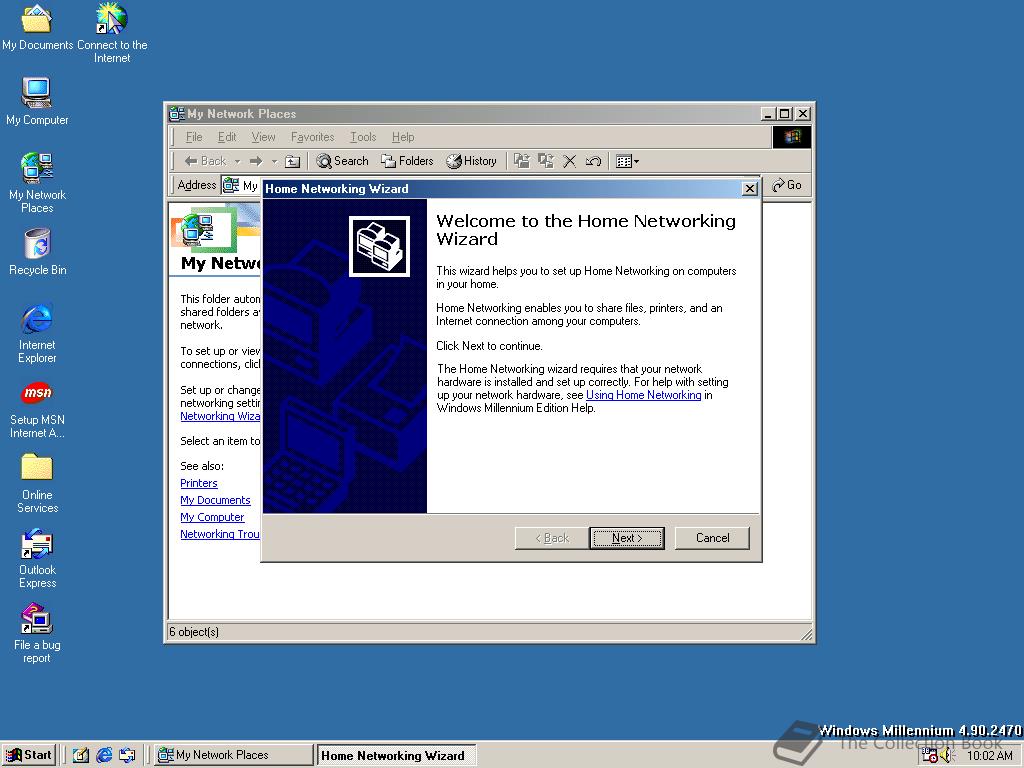Screen dimensions: 1024x768
Task: Click the system clock showing 10:02 AM
Action: [989, 756]
